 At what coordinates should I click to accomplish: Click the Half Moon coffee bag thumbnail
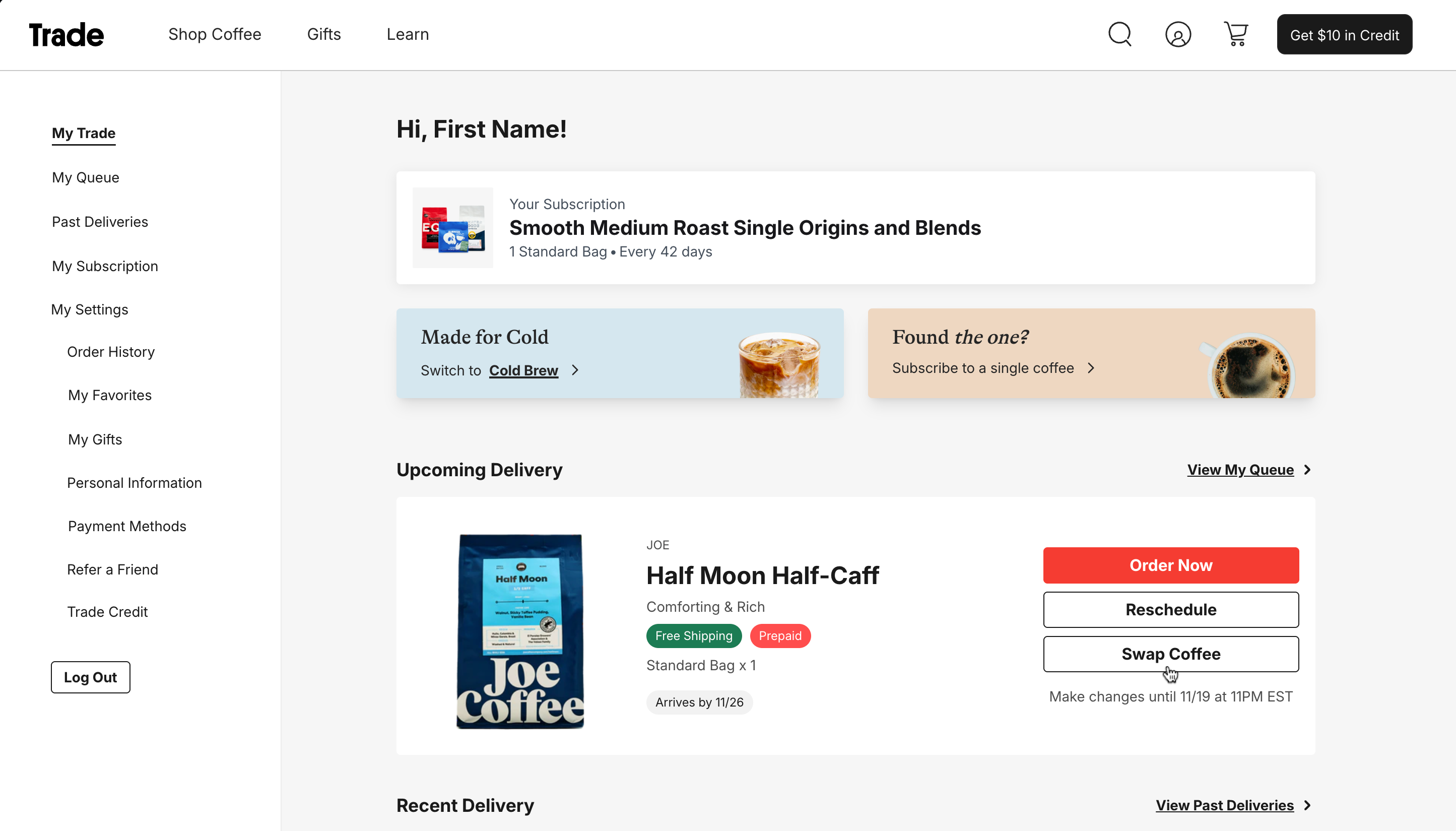coord(520,630)
